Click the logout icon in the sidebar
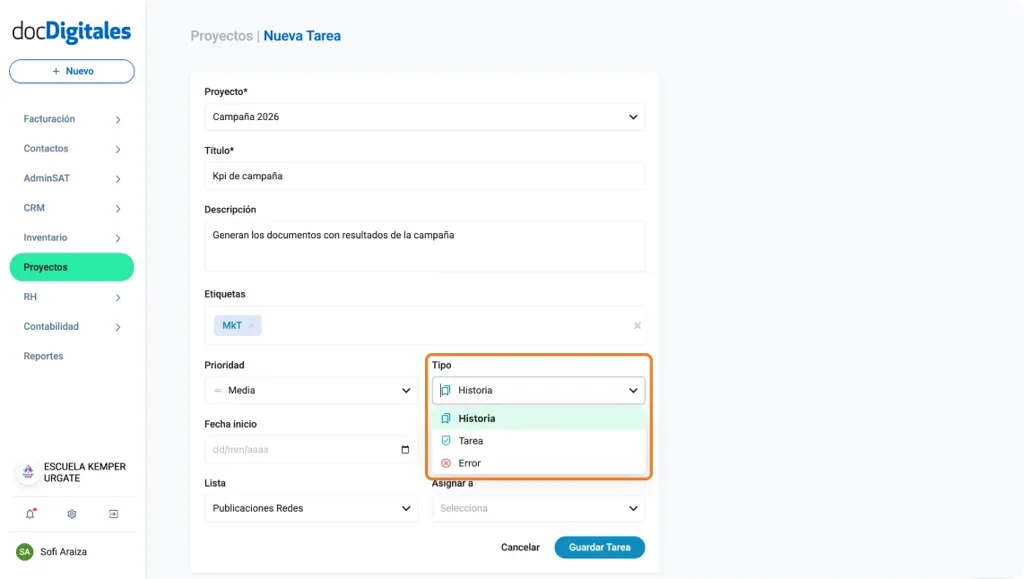This screenshot has height=579, width=1024. (x=113, y=514)
